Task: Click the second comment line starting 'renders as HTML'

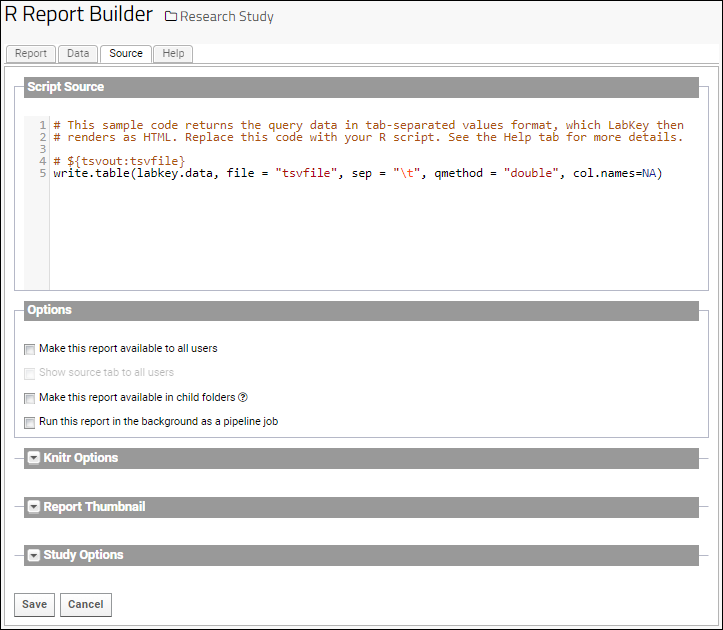Action: point(368,137)
